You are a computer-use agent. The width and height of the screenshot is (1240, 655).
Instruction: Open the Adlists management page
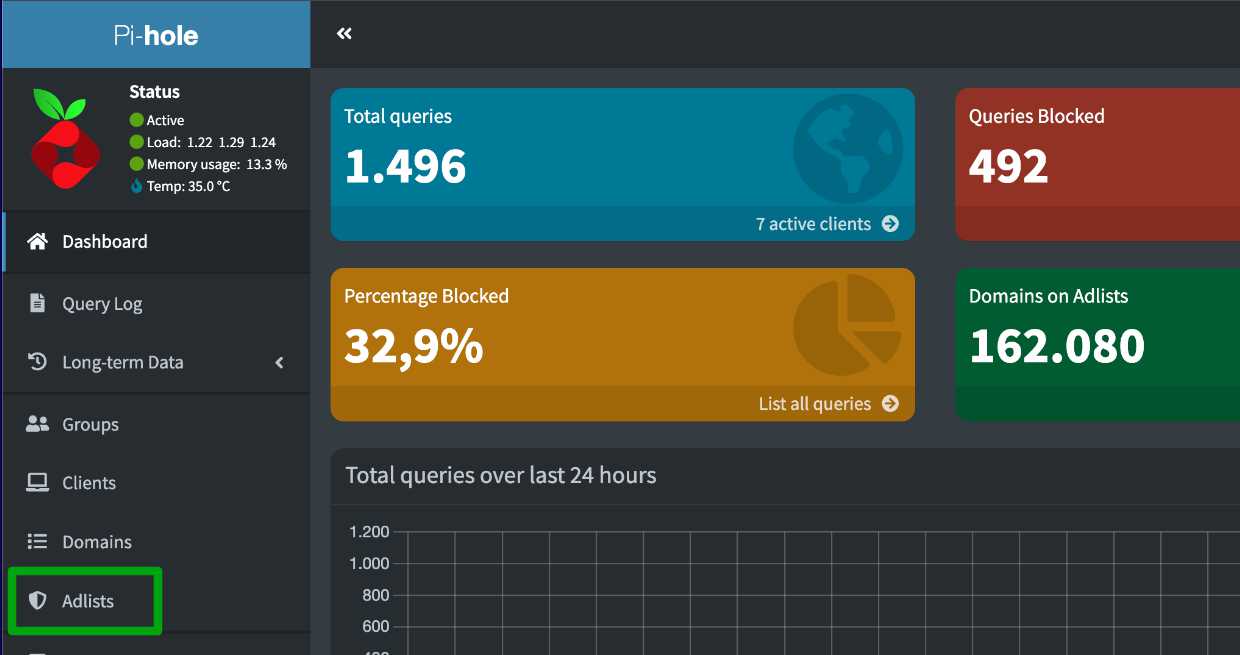[156, 600]
